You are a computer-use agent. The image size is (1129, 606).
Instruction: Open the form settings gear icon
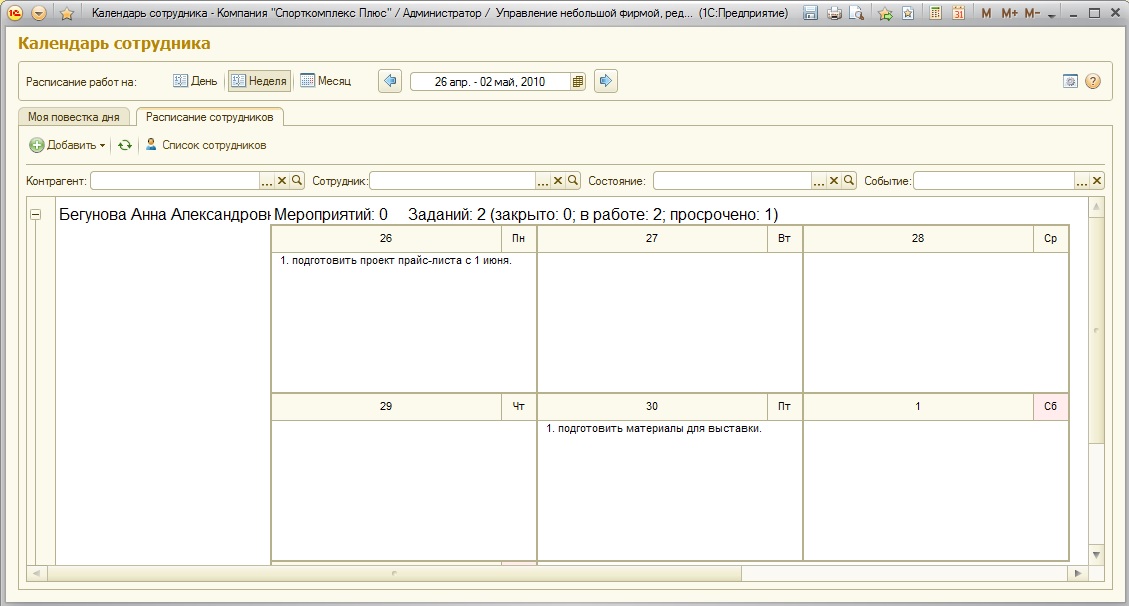tap(1070, 82)
